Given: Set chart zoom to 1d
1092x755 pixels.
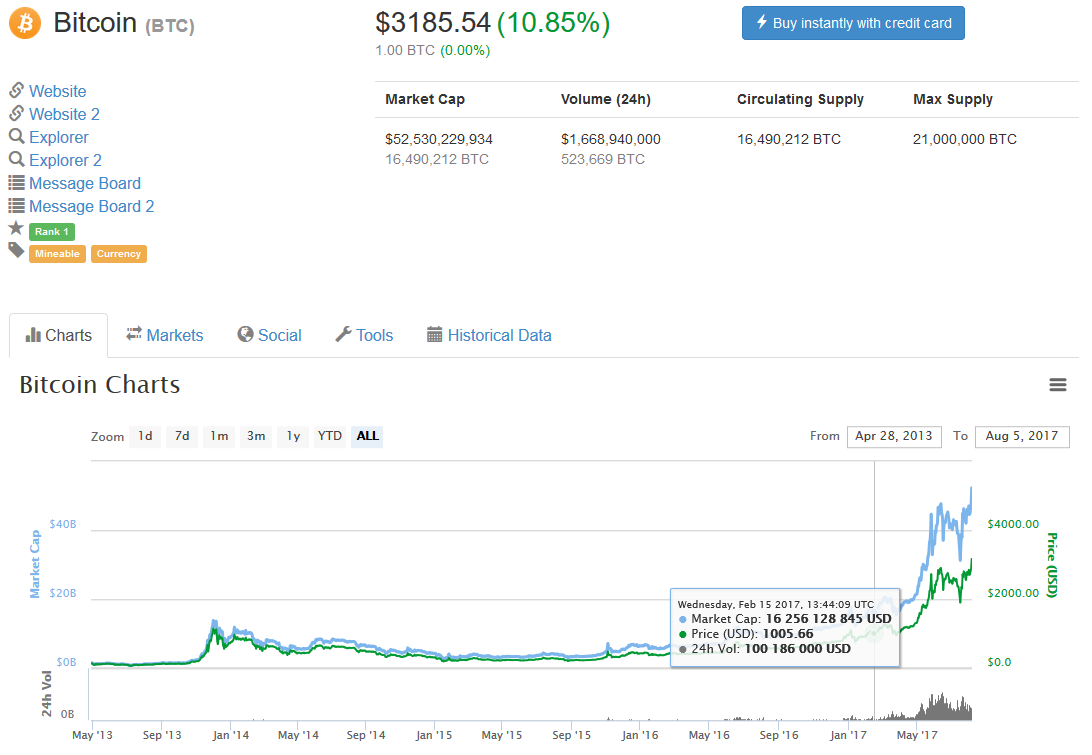Looking at the screenshot, I should (x=145, y=436).
